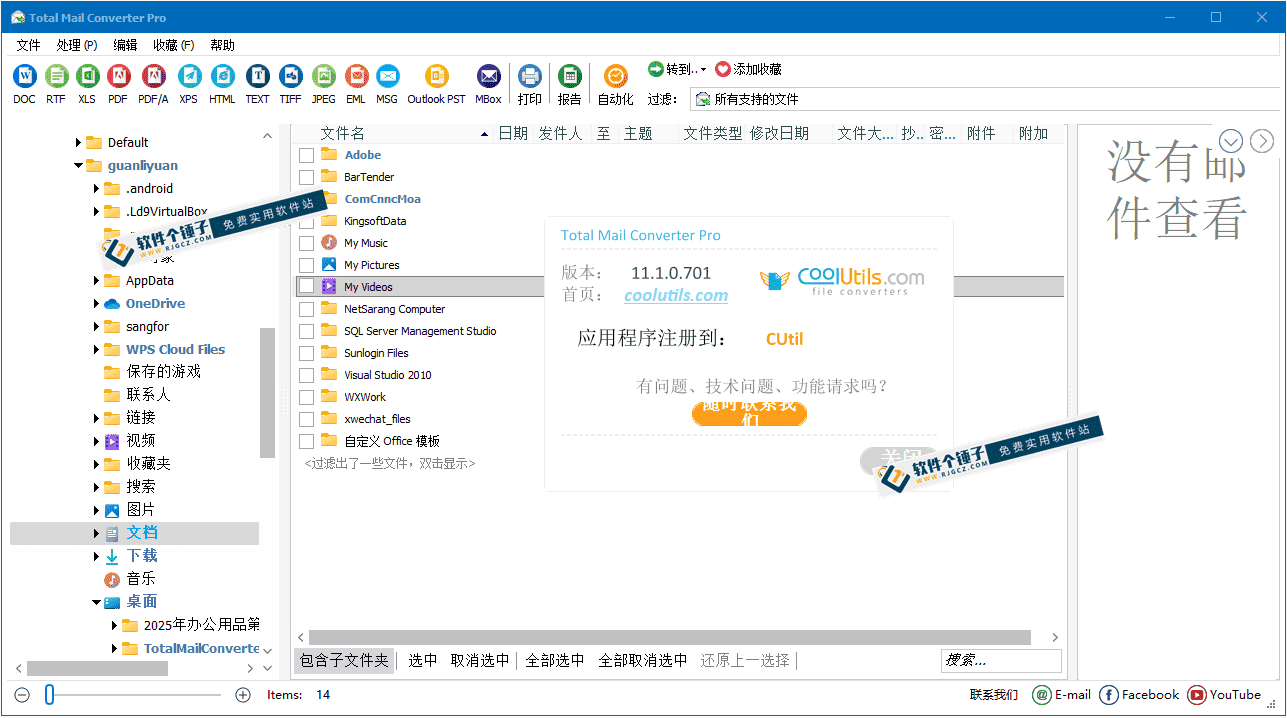The image size is (1287, 718).
Task: Select PDF/A output icon
Action: (153, 76)
